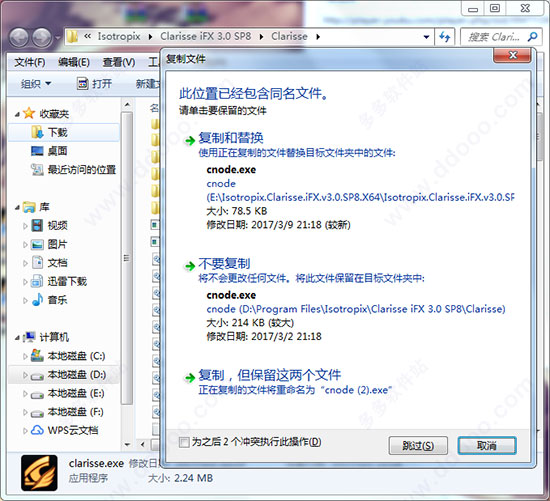The width and height of the screenshot is (550, 501).
Task: Select 下载 in favorites
Action: click(58, 132)
